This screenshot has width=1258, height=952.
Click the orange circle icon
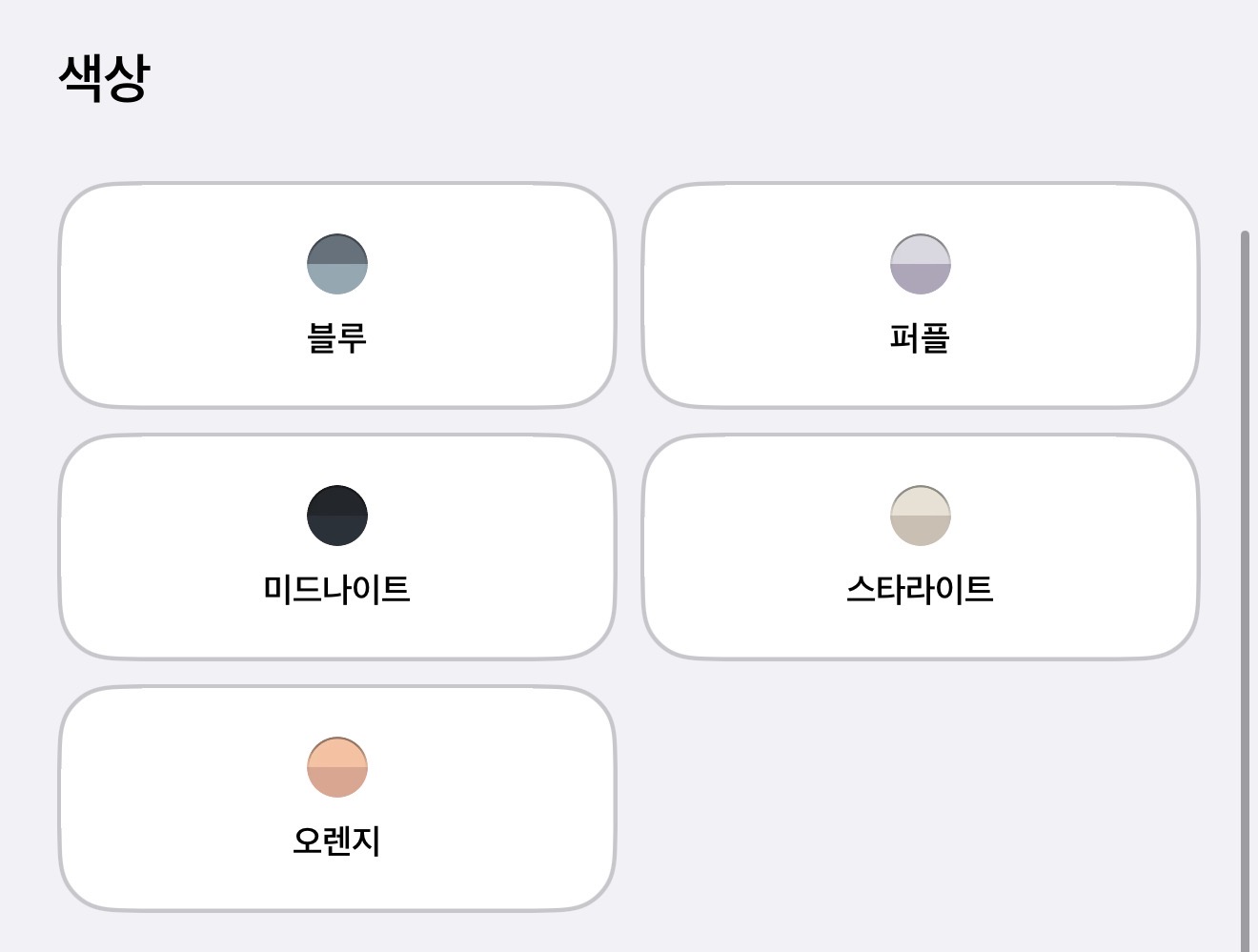336,767
